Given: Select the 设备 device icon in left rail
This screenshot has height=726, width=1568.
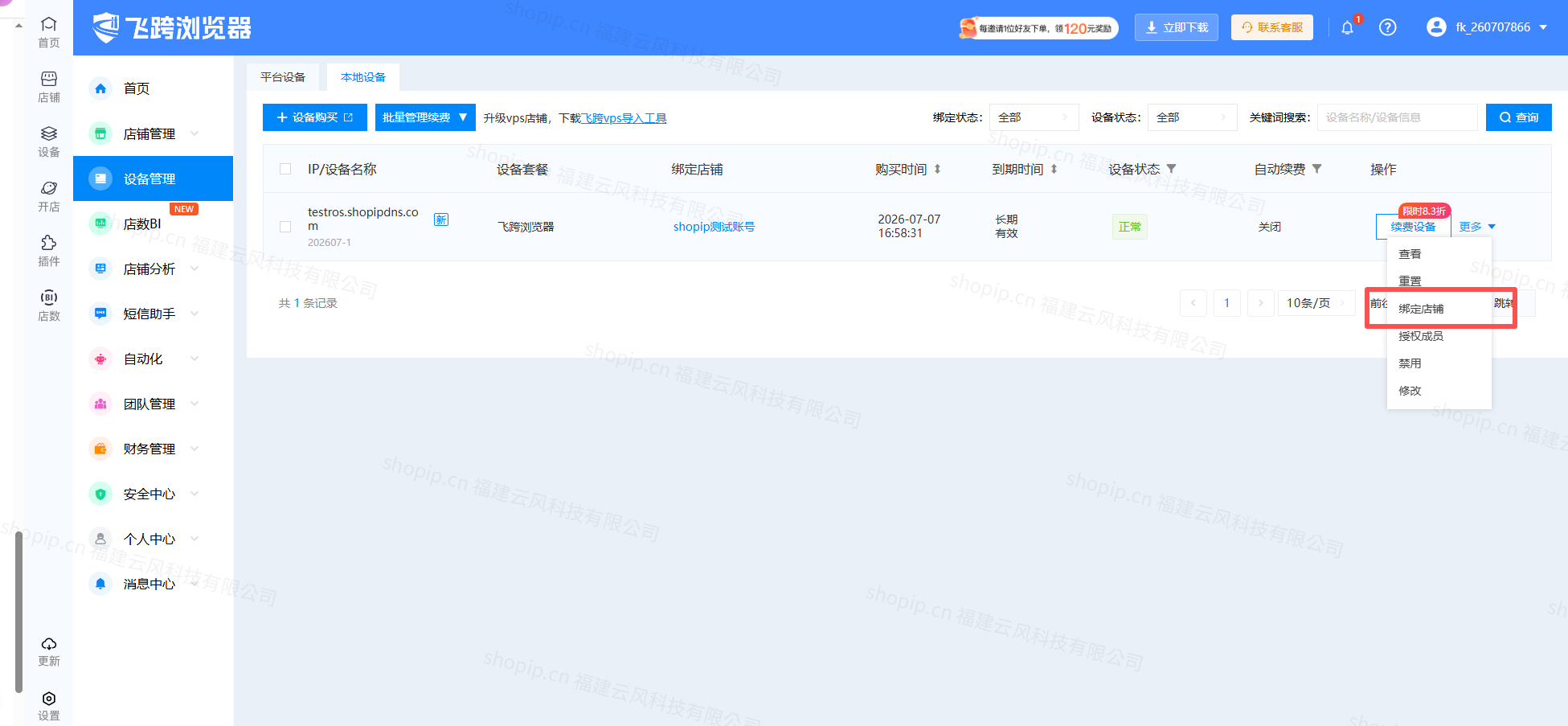Looking at the screenshot, I should coord(49,133).
